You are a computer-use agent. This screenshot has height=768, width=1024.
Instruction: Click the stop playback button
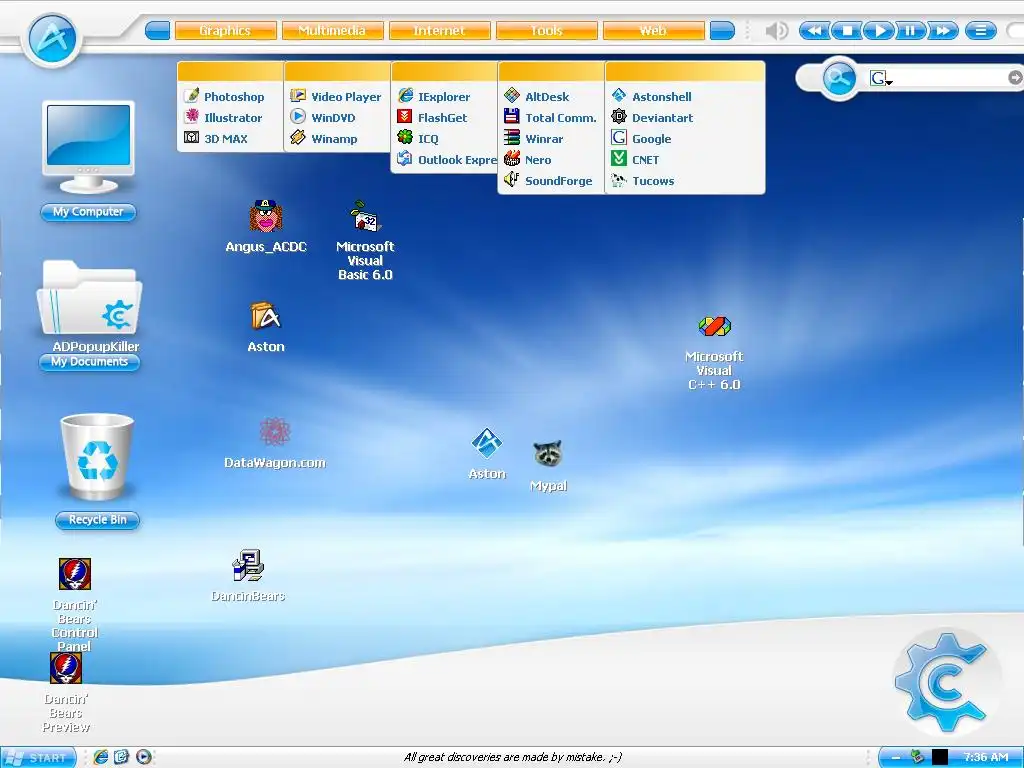coord(847,31)
